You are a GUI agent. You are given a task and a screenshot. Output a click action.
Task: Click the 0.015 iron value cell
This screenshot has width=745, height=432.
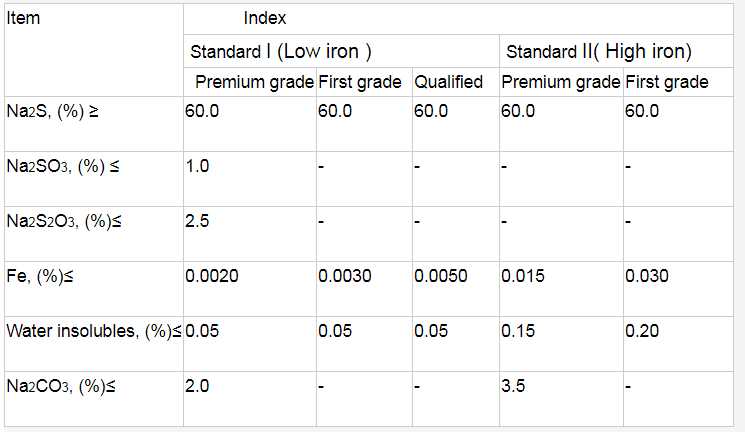[523, 276]
